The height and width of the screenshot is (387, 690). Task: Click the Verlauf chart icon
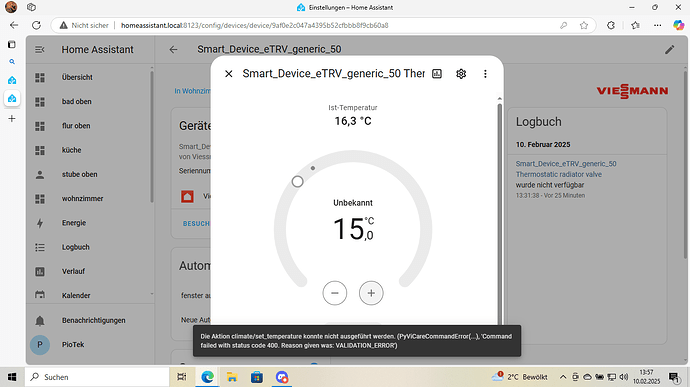pos(40,271)
